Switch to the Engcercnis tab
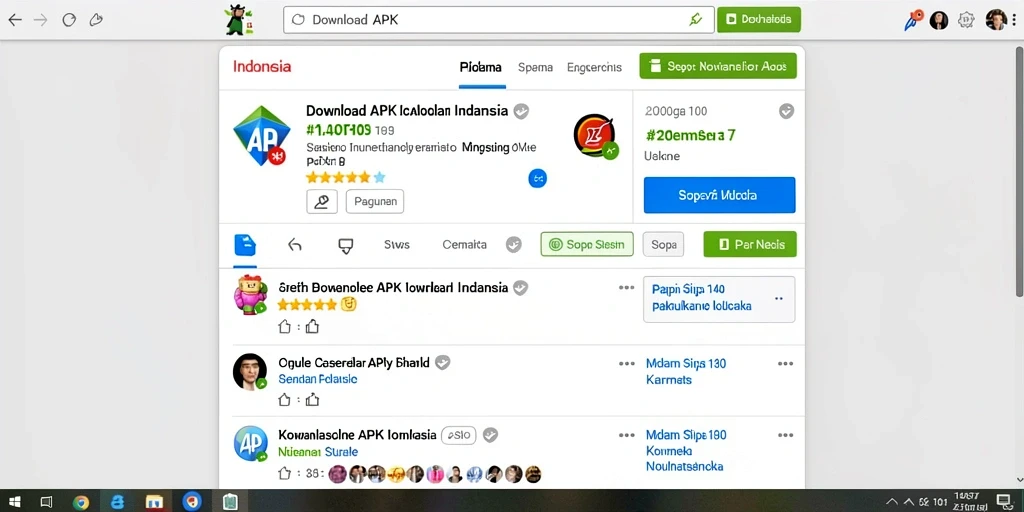The width and height of the screenshot is (1024, 512). coord(594,67)
